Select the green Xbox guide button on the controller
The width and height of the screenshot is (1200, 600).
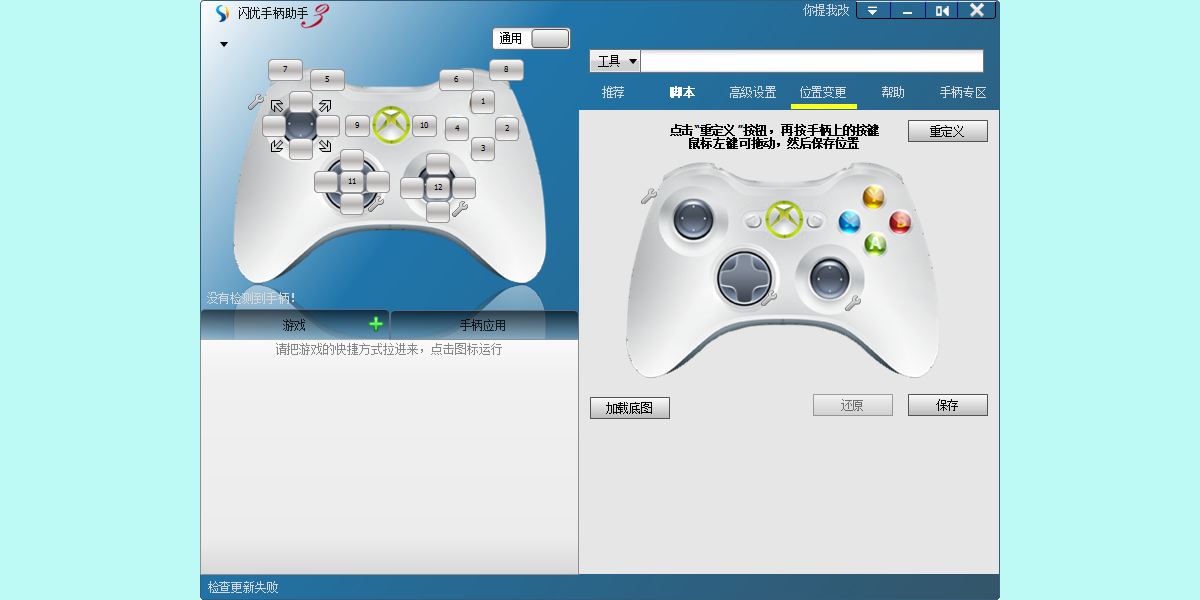(x=390, y=125)
